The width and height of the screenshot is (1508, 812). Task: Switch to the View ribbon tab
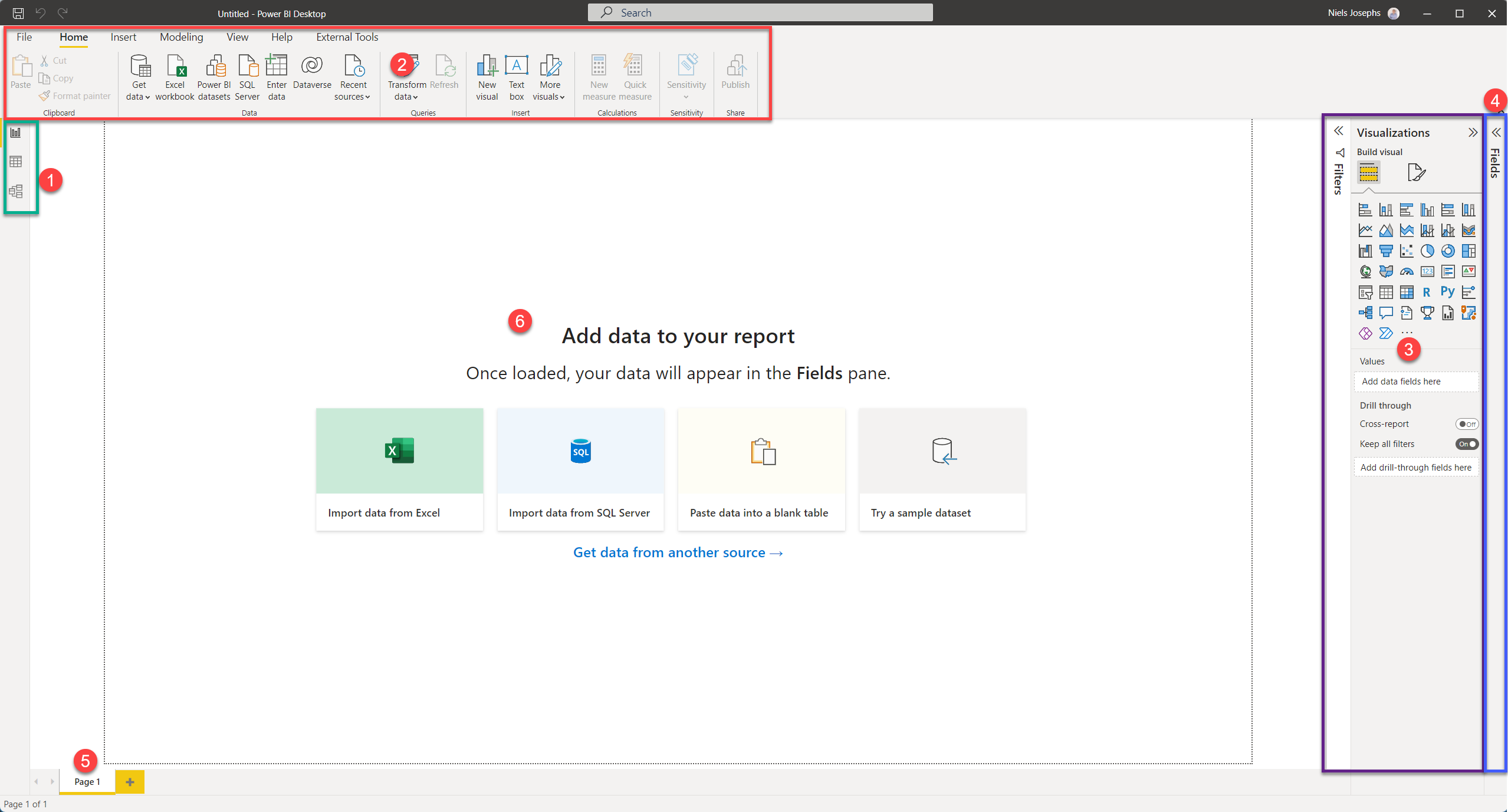(x=238, y=37)
